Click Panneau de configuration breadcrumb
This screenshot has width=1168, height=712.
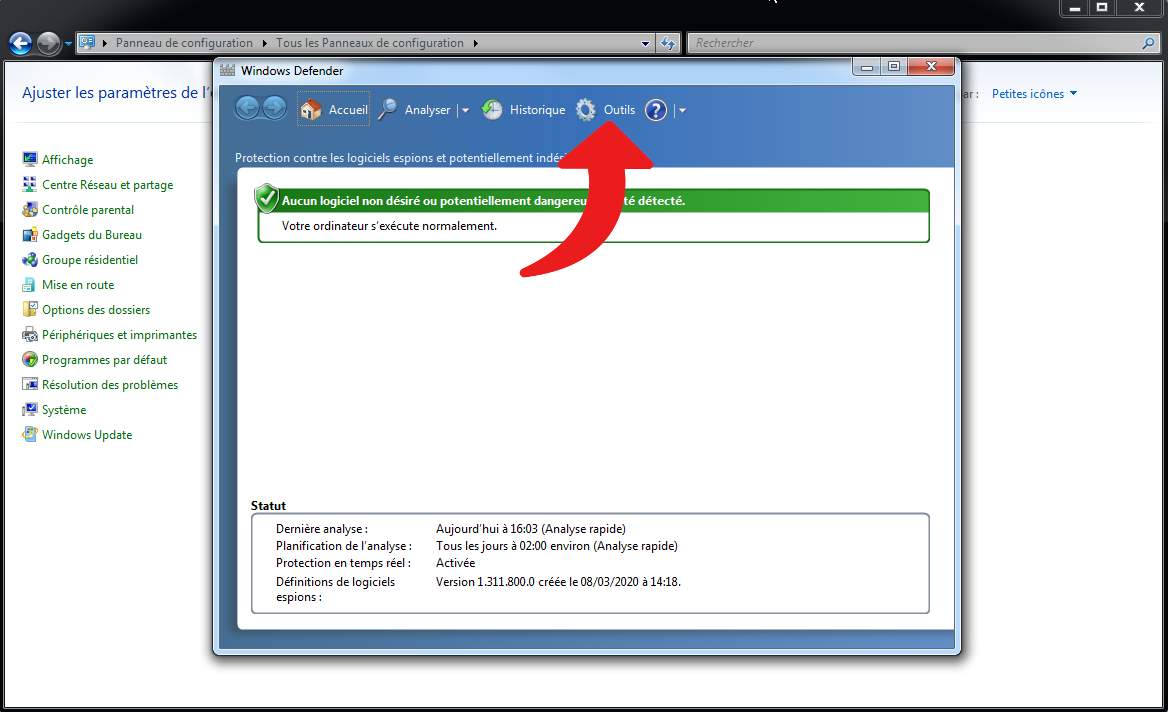[x=184, y=43]
